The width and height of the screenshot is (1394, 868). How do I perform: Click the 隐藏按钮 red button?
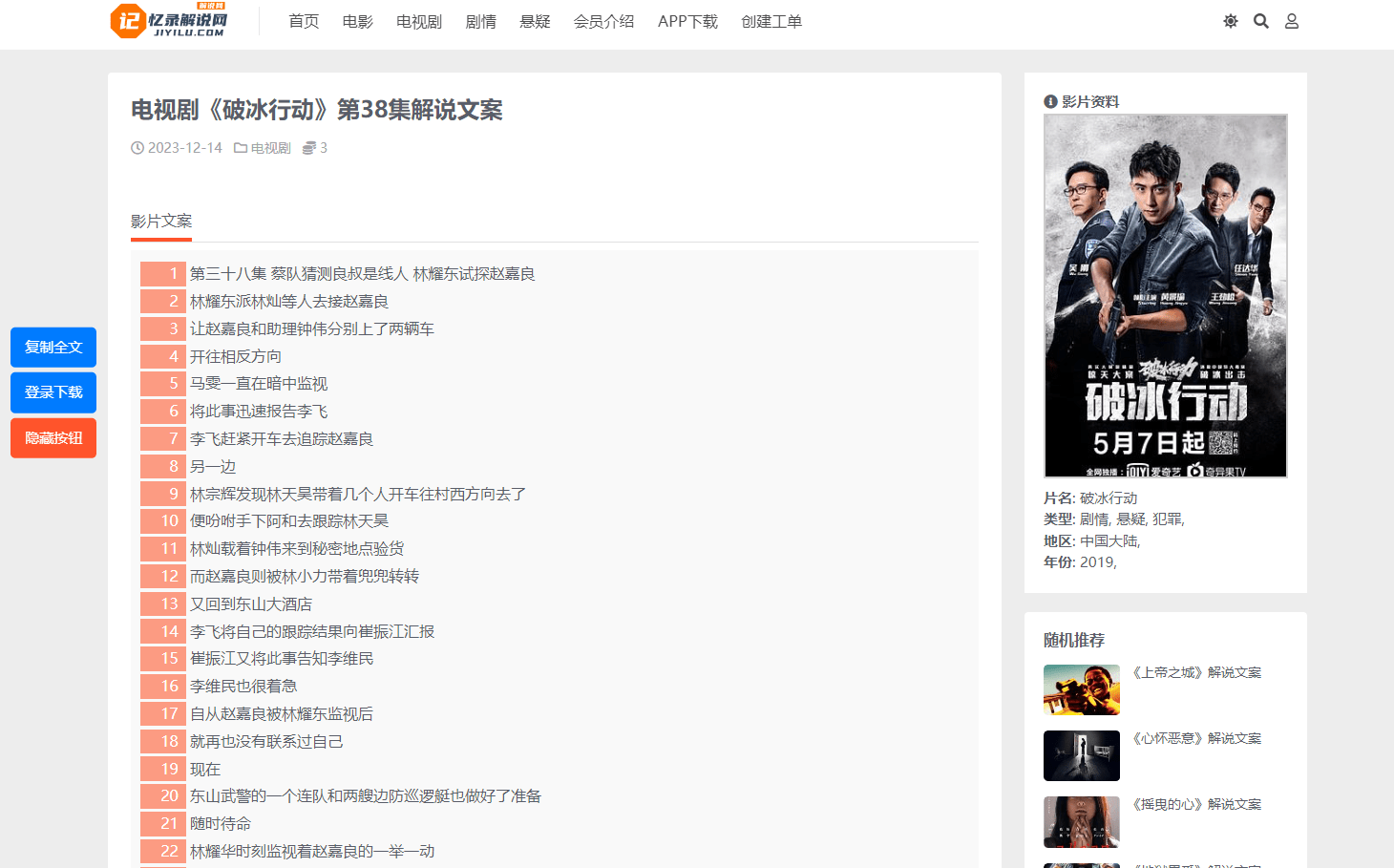[x=53, y=438]
